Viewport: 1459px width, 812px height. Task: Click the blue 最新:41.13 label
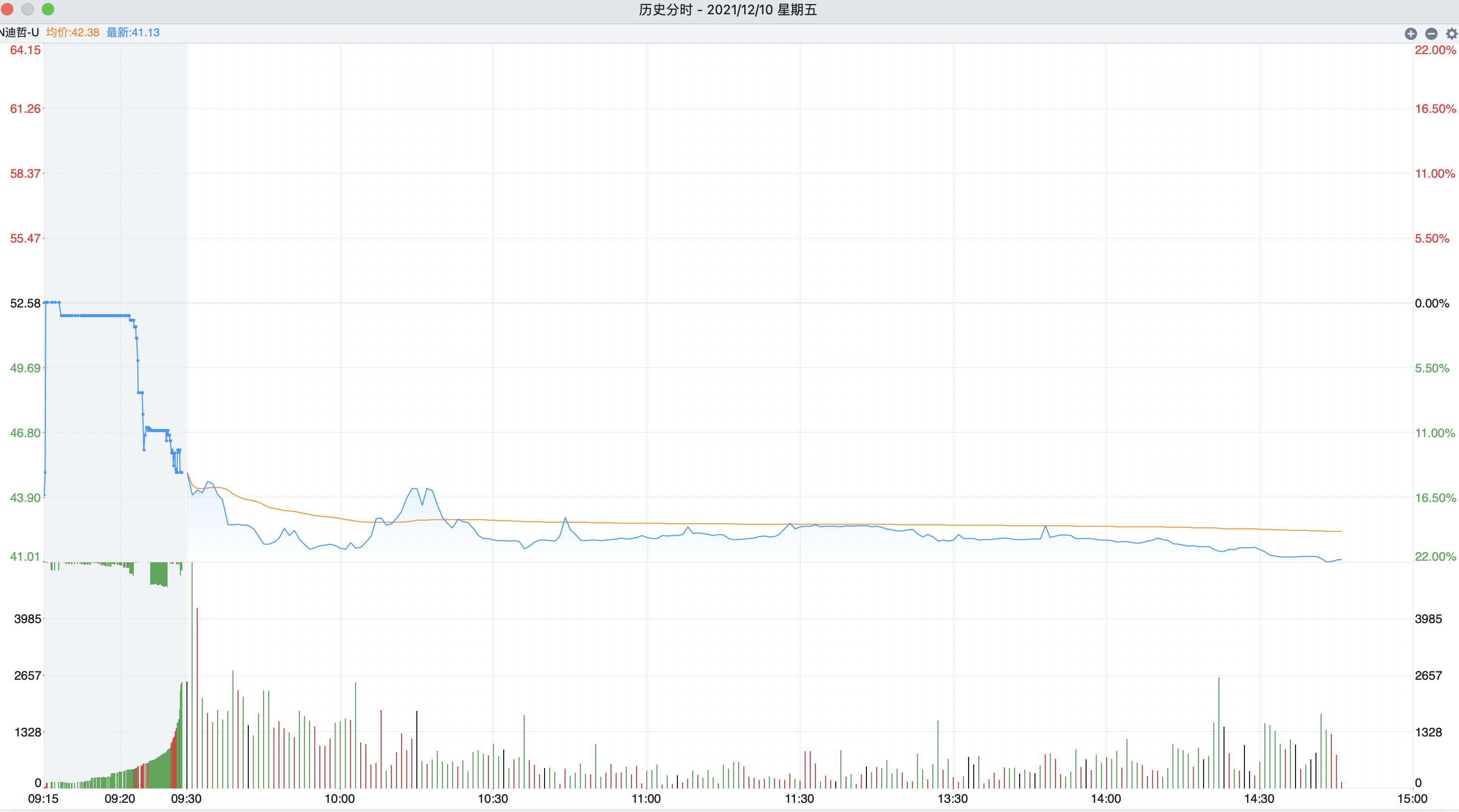[133, 32]
